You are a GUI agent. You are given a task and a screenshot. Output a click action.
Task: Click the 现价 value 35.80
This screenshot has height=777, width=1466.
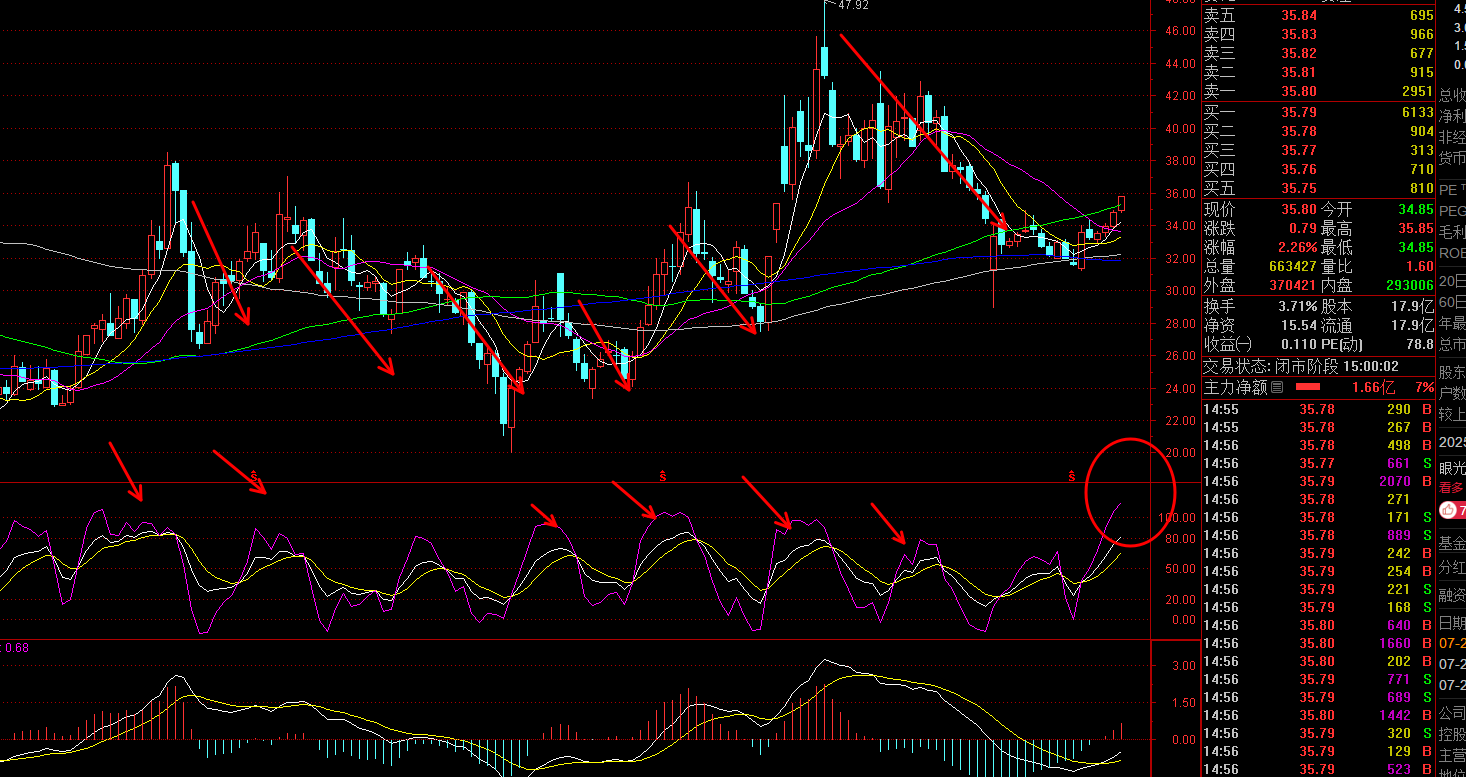click(x=1298, y=210)
